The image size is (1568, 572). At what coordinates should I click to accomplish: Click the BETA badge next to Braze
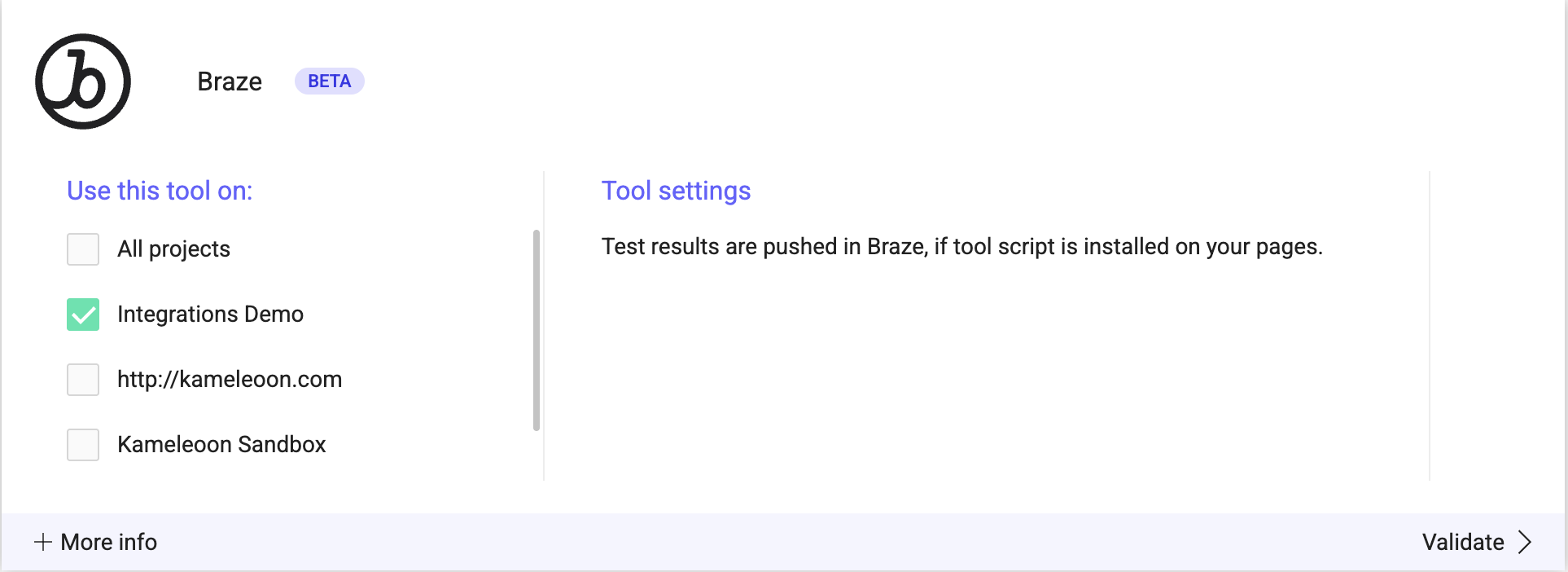coord(329,81)
